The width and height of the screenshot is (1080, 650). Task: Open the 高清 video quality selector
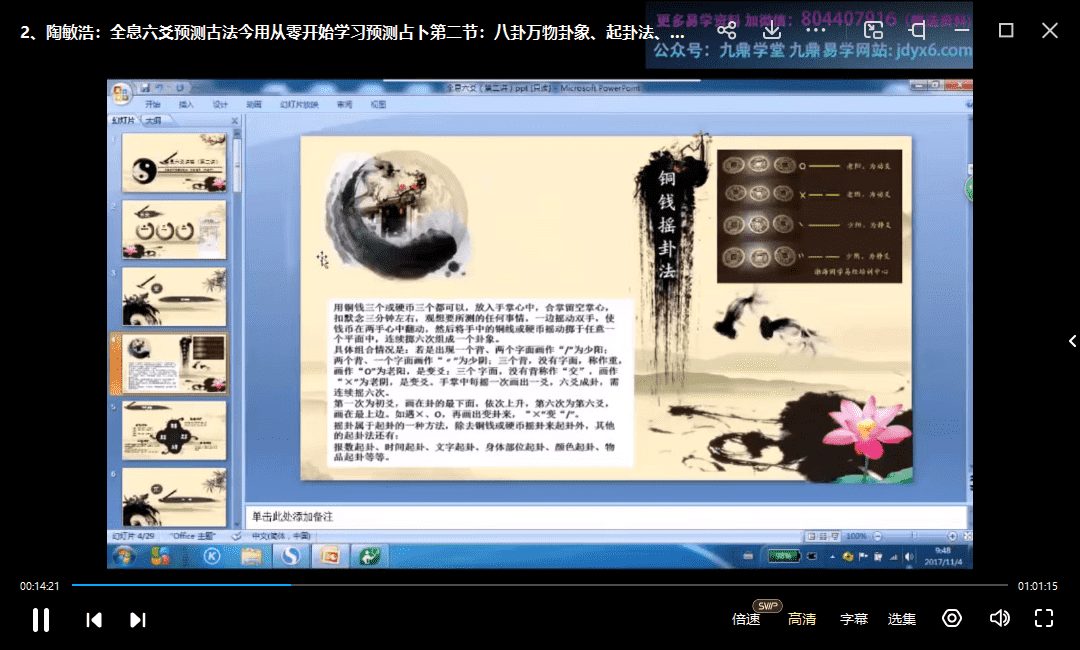click(802, 619)
